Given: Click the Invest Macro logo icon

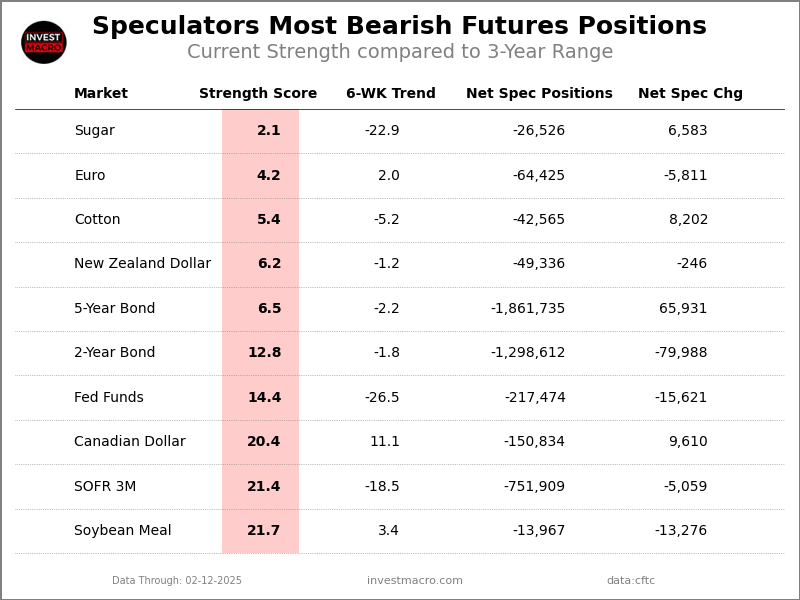Looking at the screenshot, I should [x=44, y=43].
